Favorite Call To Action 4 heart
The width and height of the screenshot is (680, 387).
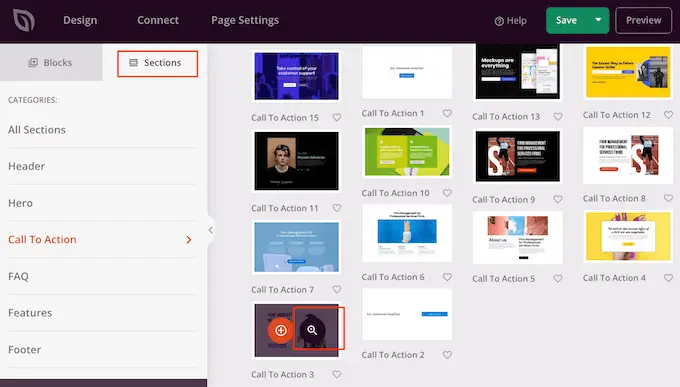(x=668, y=278)
